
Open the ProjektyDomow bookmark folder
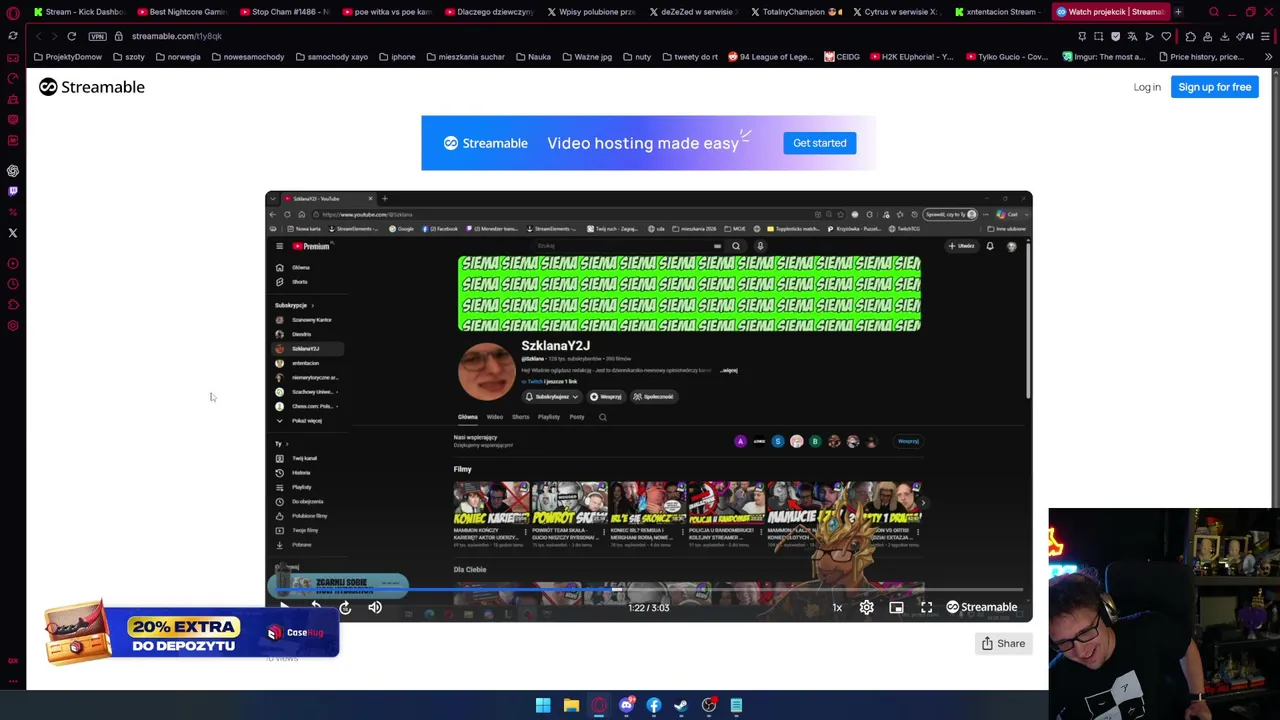pos(68,57)
